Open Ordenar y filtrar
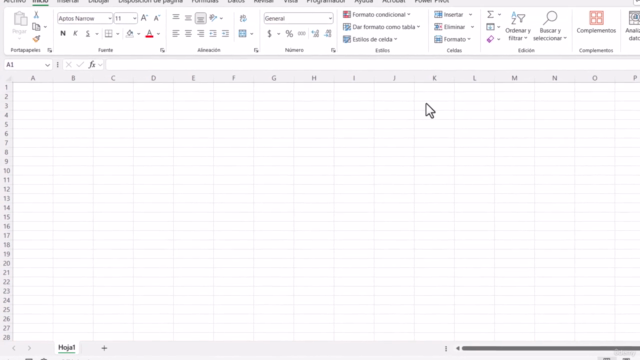This screenshot has height=360, width=640. (x=518, y=27)
